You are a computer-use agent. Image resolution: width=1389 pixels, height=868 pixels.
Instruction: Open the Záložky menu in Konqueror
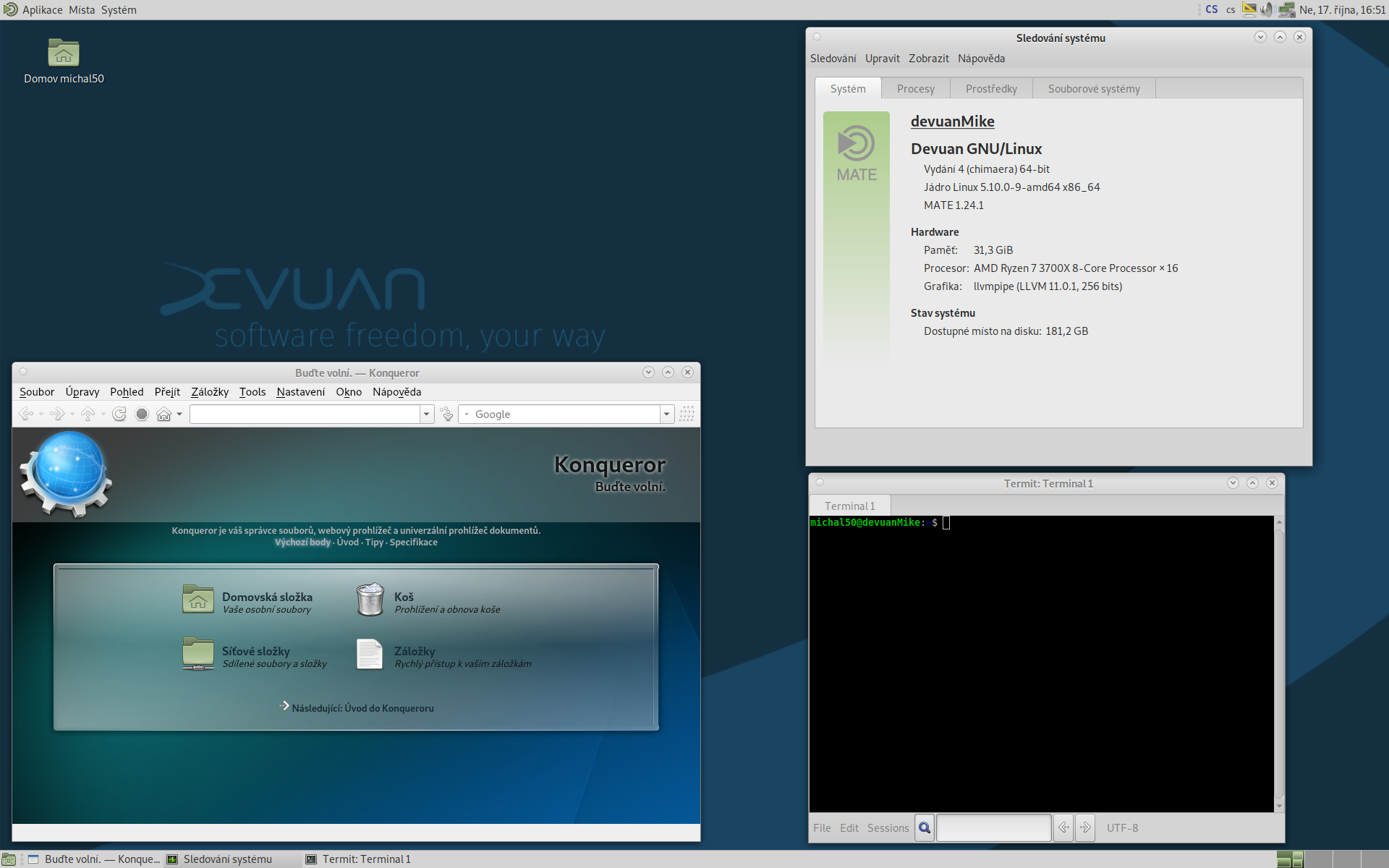pyautogui.click(x=209, y=391)
